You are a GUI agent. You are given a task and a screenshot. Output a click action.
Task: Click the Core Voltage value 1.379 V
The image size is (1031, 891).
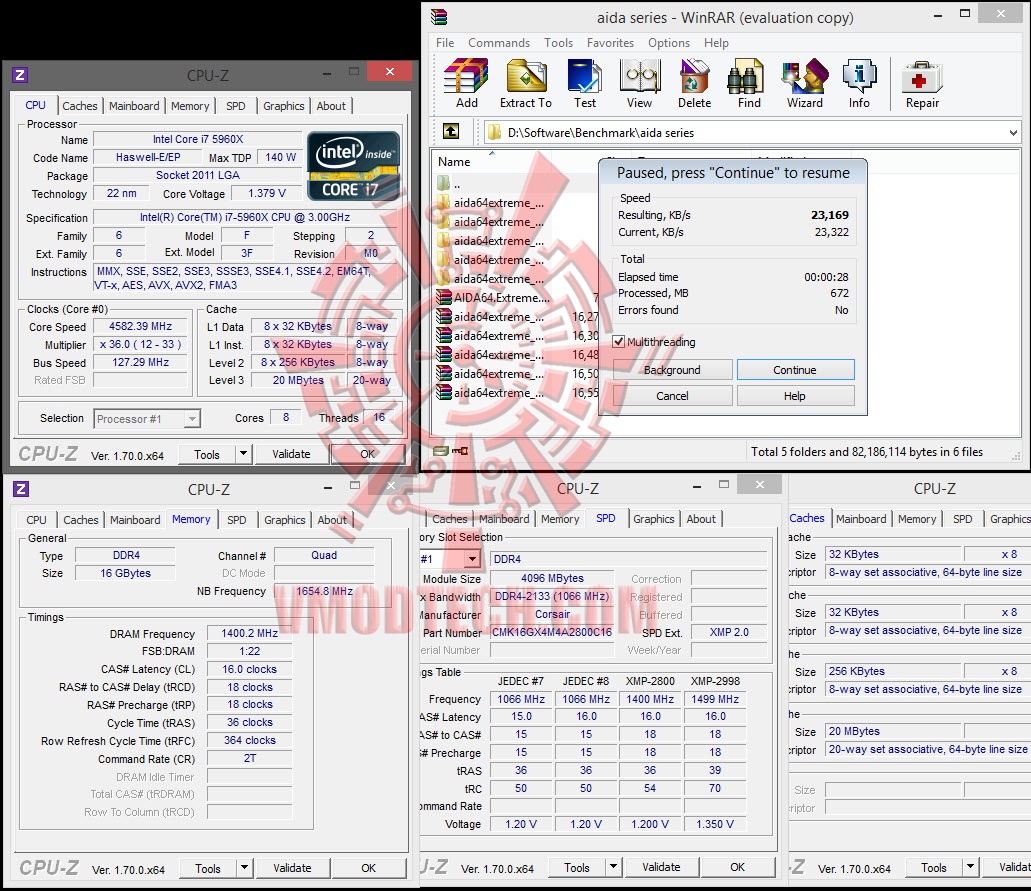(x=267, y=193)
